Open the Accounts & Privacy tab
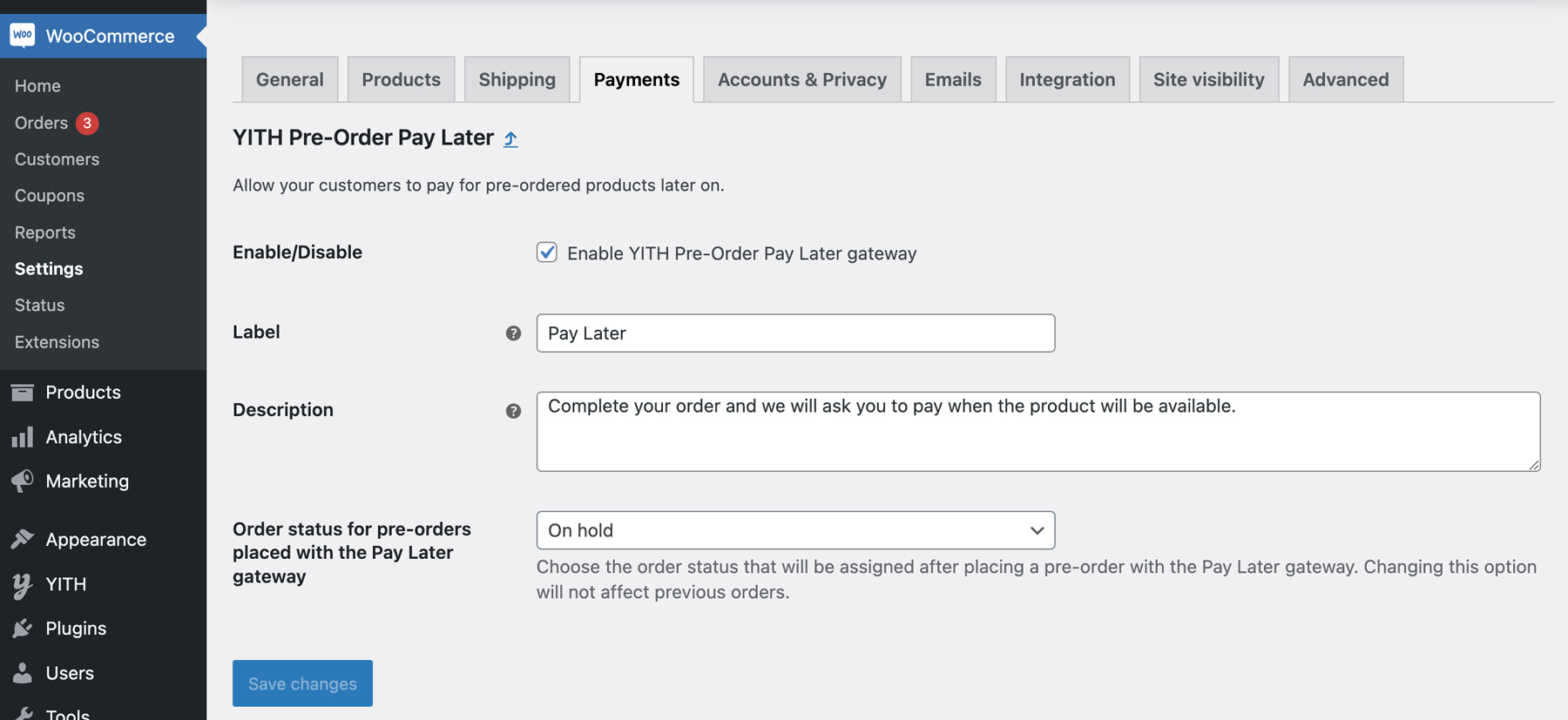 click(801, 80)
